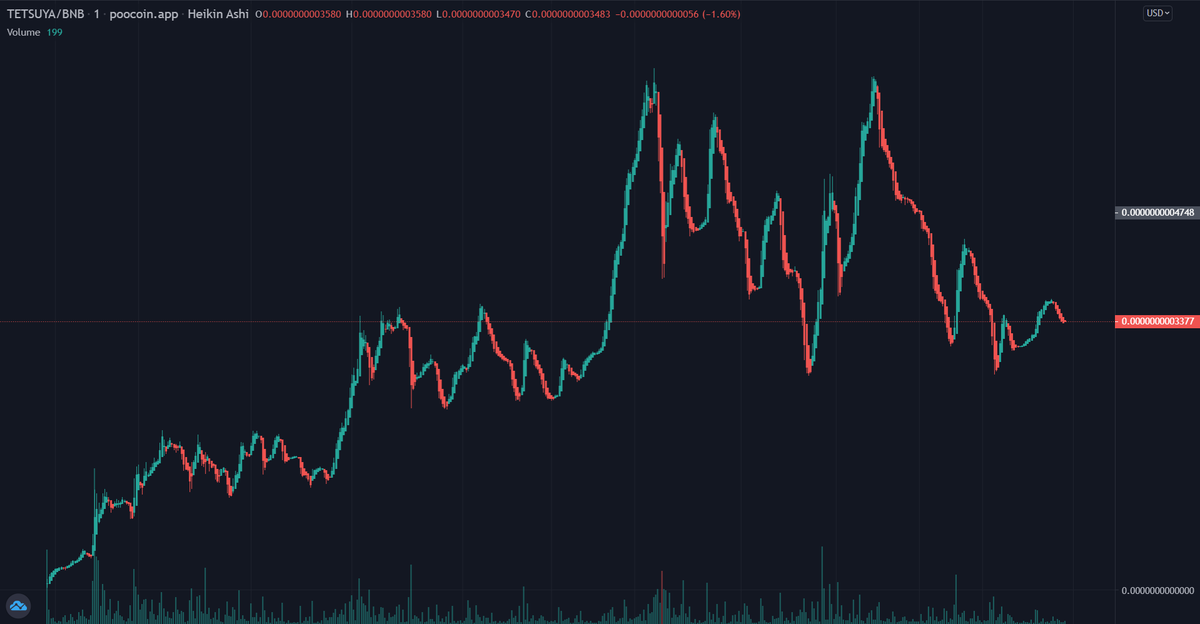
Task: Click the gray price label 0.0000000004748
Action: point(1157,213)
